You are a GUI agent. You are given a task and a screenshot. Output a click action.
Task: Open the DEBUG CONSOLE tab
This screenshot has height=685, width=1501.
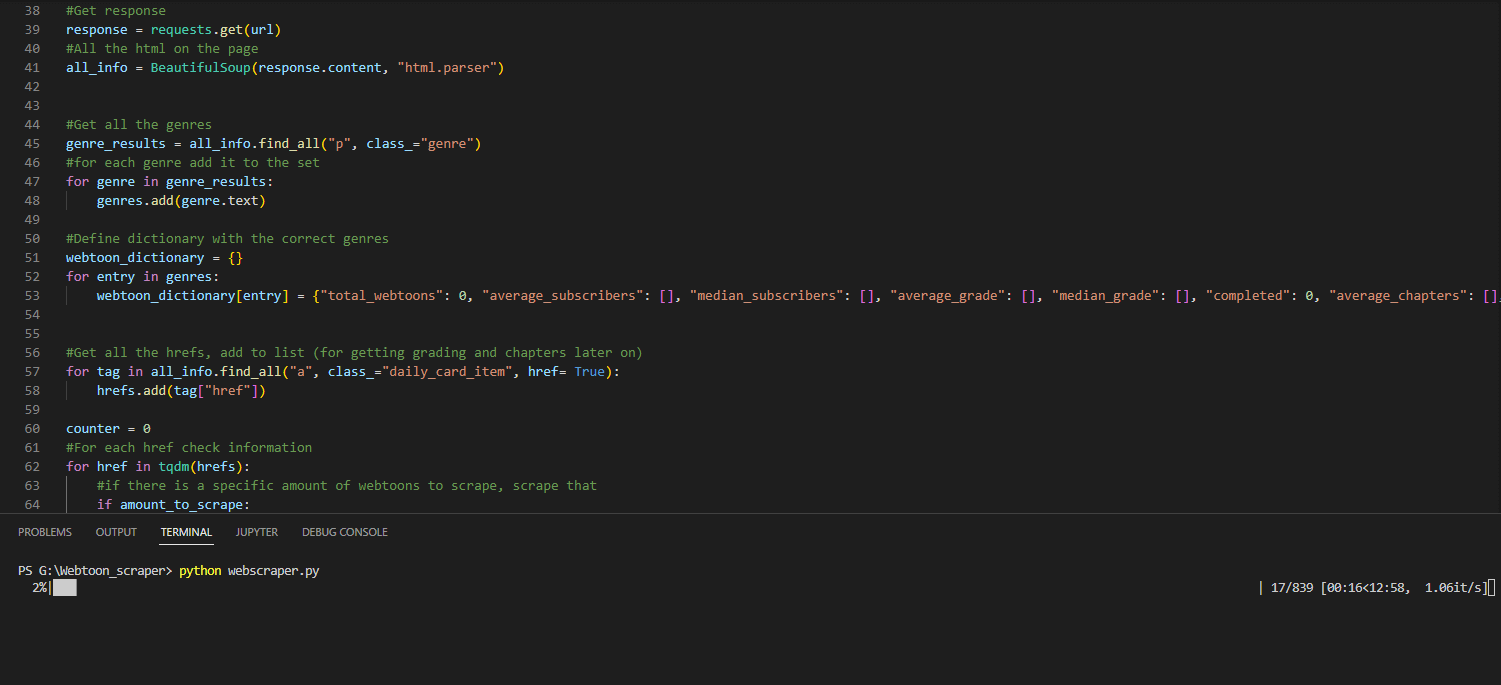(x=344, y=532)
